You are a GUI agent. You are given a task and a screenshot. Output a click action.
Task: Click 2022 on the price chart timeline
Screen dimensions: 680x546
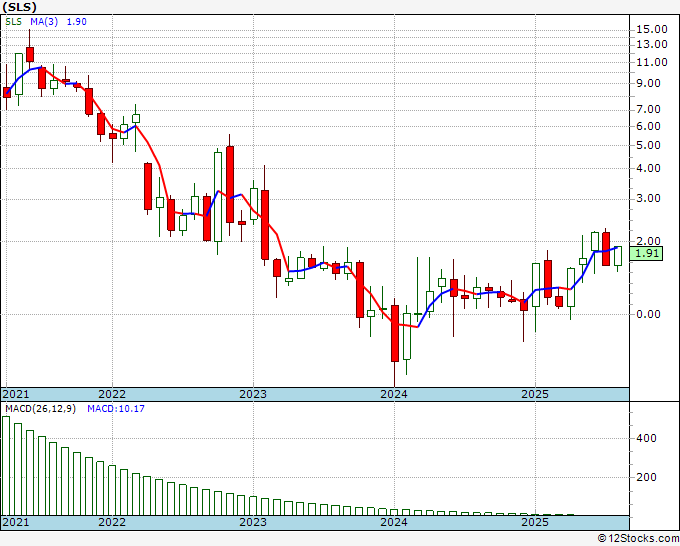pyautogui.click(x=112, y=394)
